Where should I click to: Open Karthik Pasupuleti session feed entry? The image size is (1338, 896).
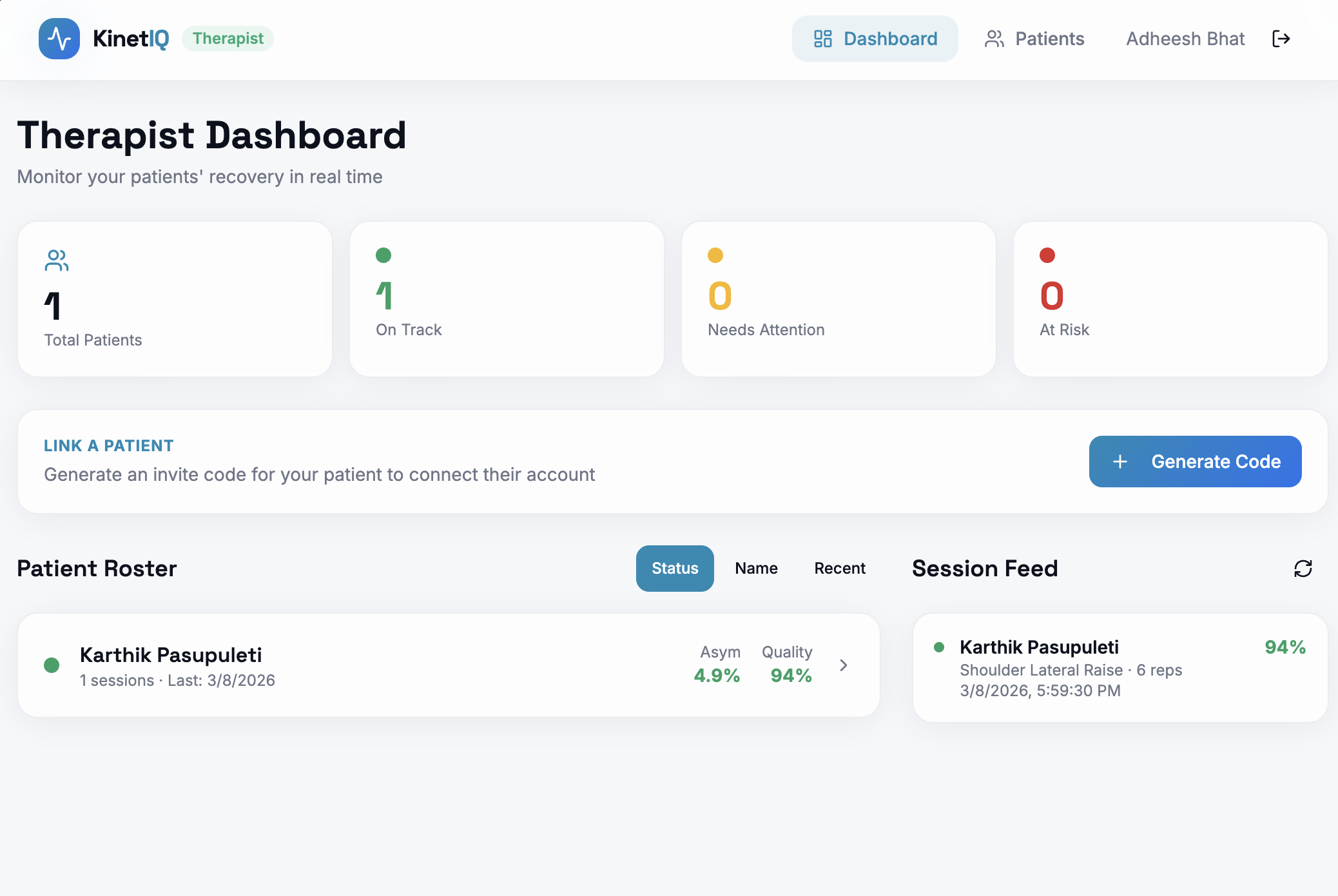1120,668
